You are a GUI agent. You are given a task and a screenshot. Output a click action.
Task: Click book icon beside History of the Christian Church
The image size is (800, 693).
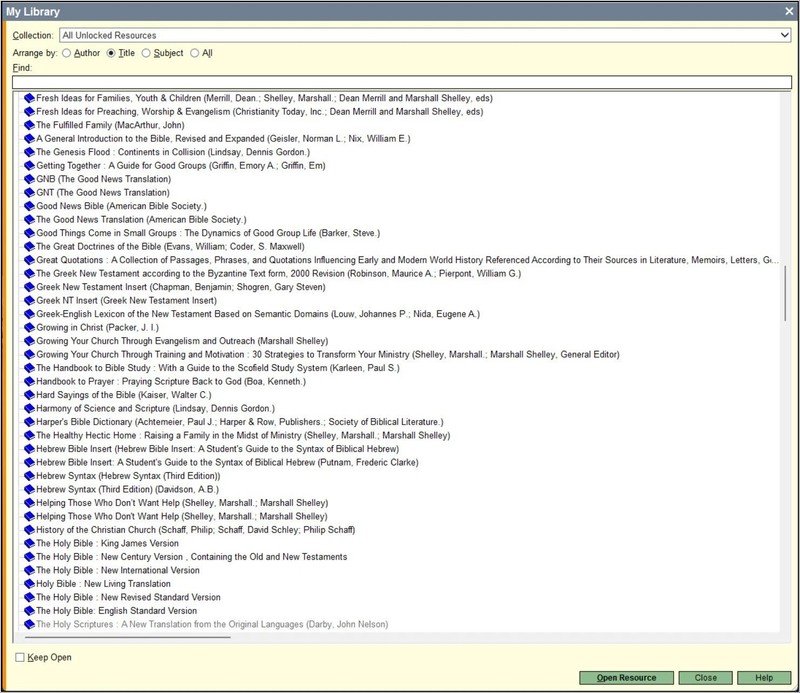(29, 530)
